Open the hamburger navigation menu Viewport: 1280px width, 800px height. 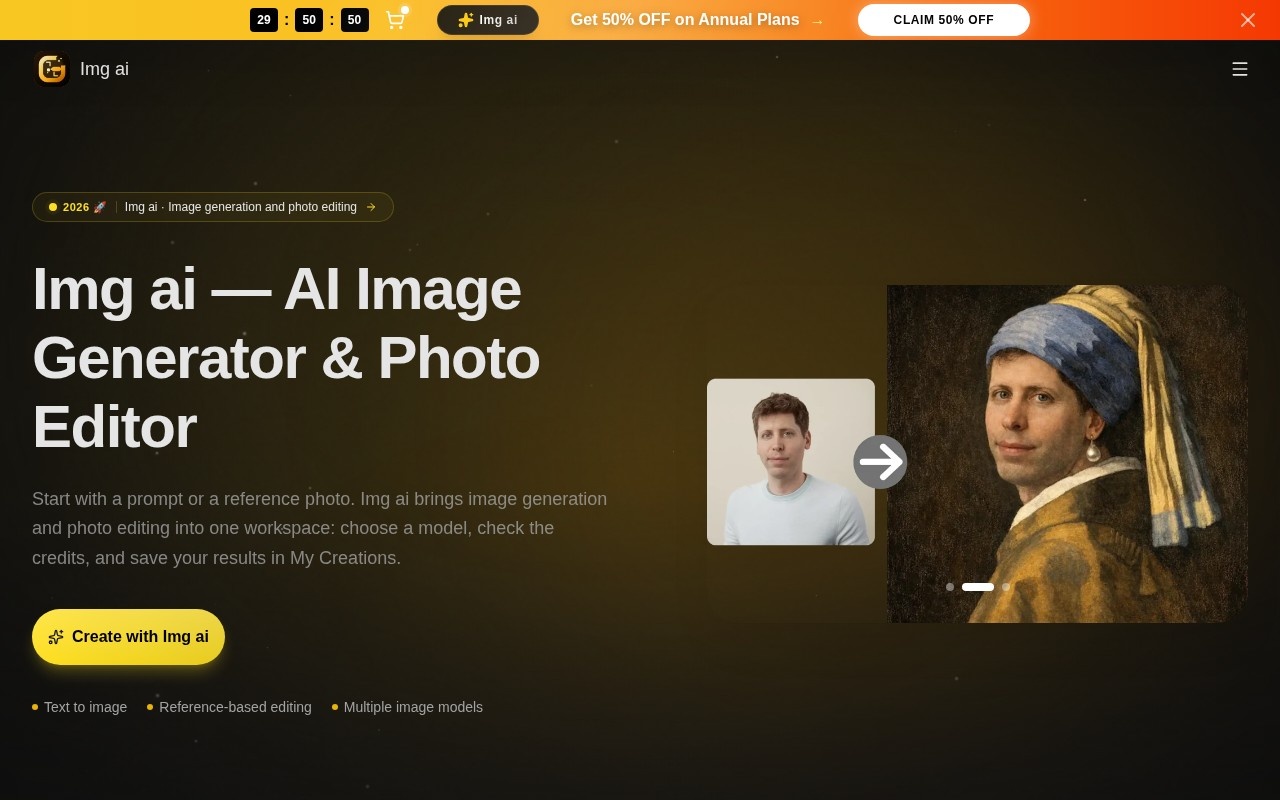point(1240,69)
